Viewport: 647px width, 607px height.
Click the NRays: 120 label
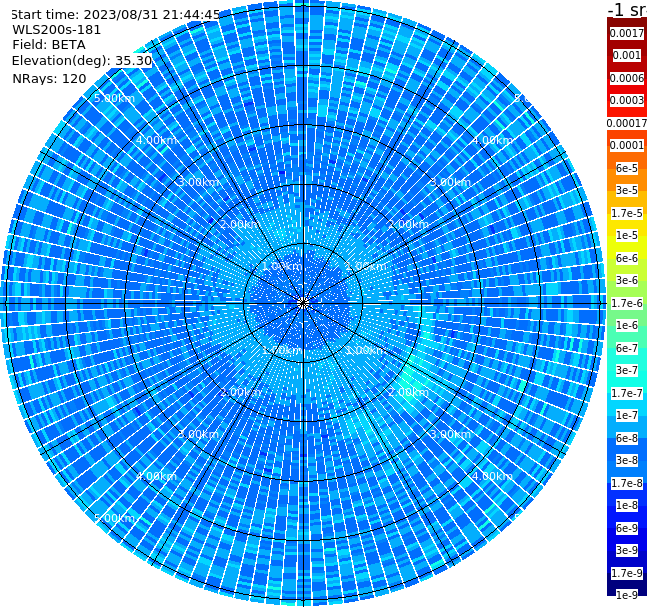click(x=49, y=78)
